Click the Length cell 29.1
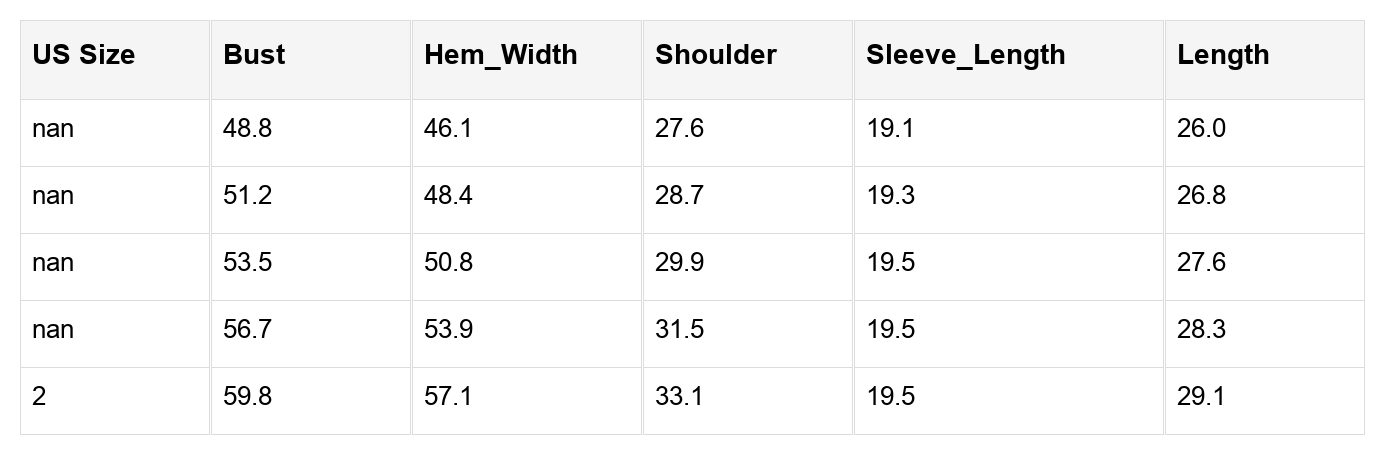 [x=1201, y=397]
